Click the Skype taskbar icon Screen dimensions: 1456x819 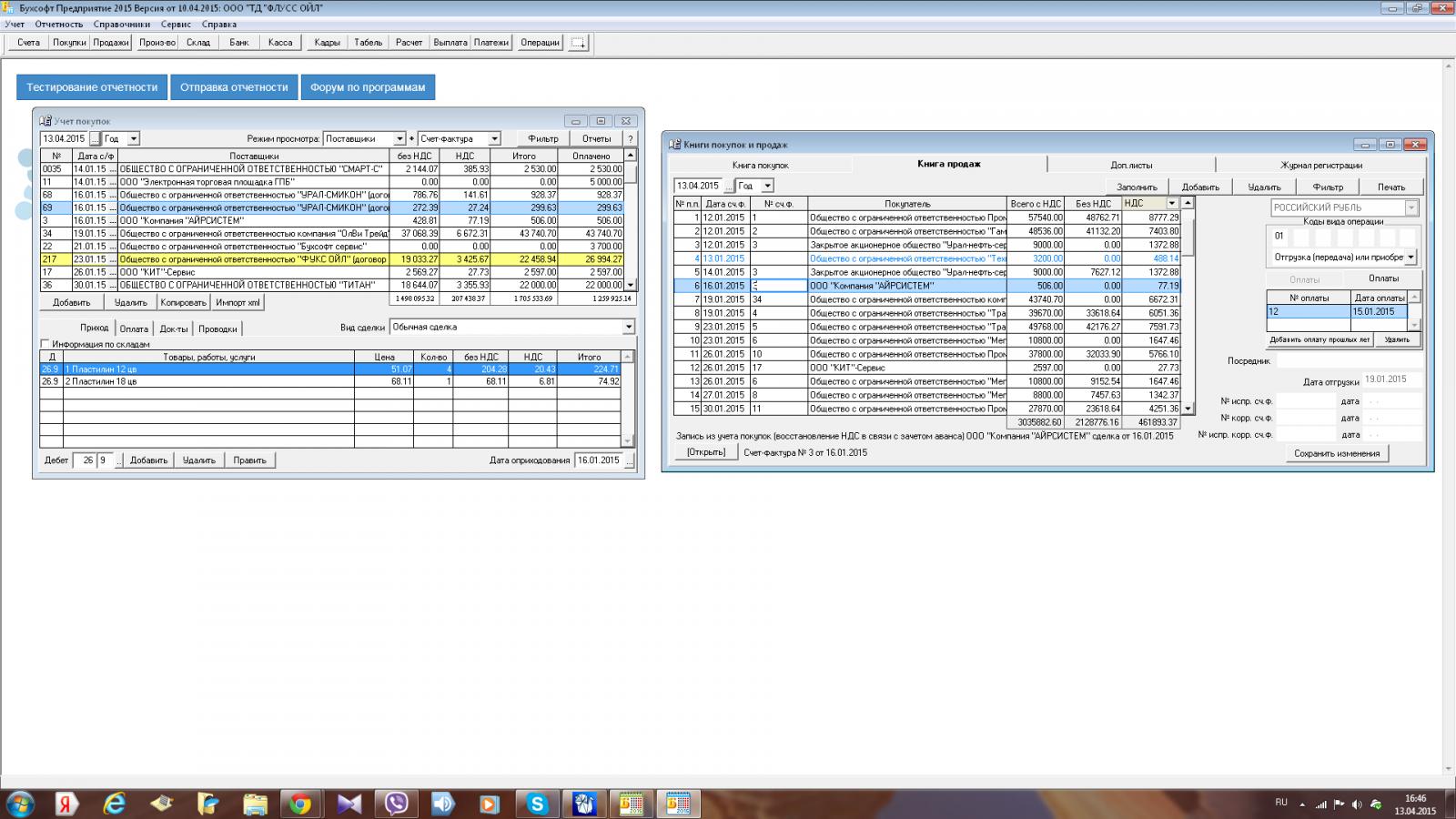click(537, 804)
